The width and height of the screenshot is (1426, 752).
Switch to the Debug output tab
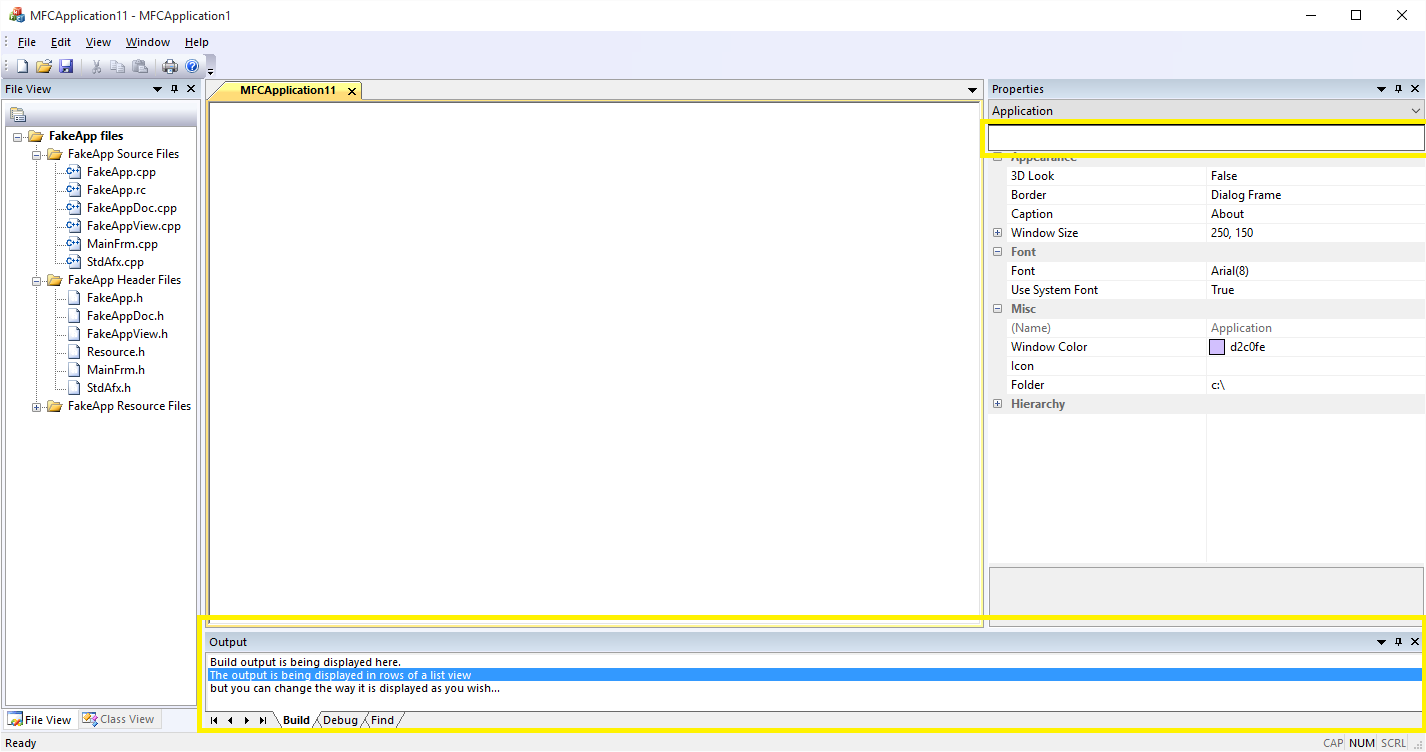(340, 720)
